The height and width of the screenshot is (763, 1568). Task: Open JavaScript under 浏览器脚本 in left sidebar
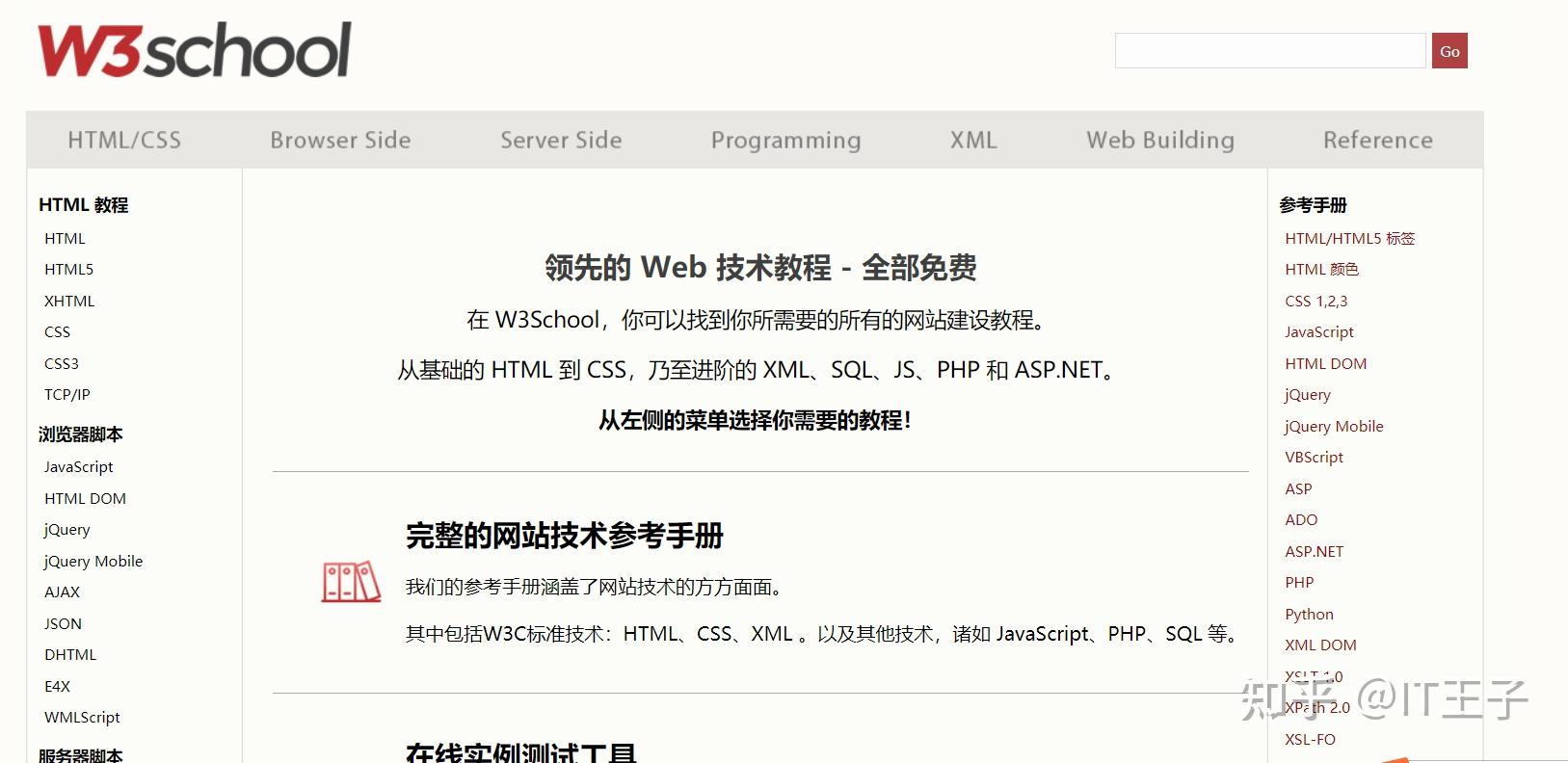79,467
